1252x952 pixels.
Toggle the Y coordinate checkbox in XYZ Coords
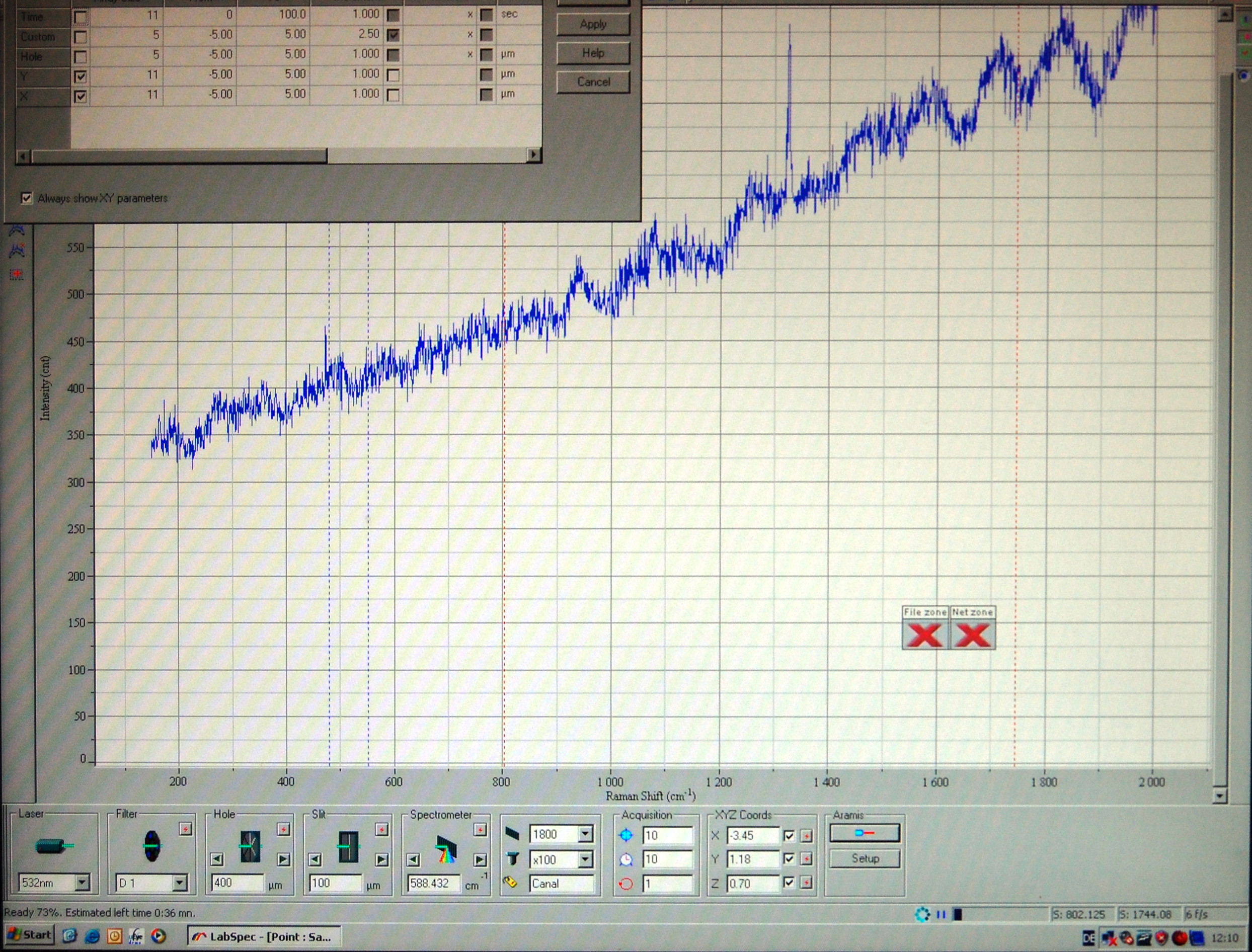point(789,859)
